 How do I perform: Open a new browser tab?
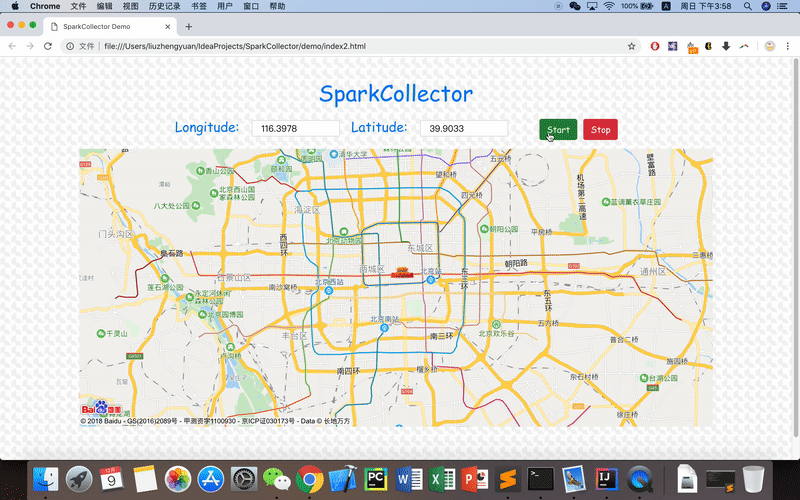188,27
